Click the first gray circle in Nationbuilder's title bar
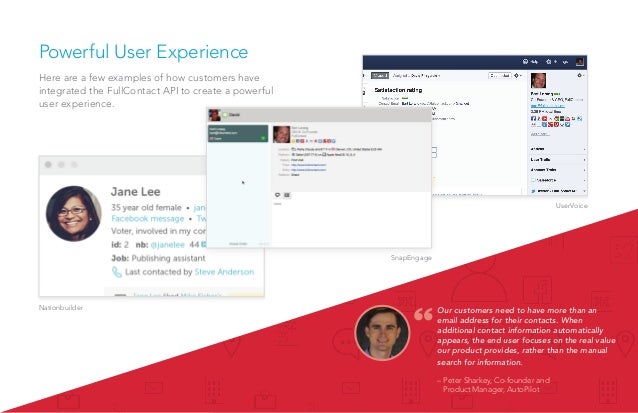This screenshot has height=413, width=638. [48, 164]
